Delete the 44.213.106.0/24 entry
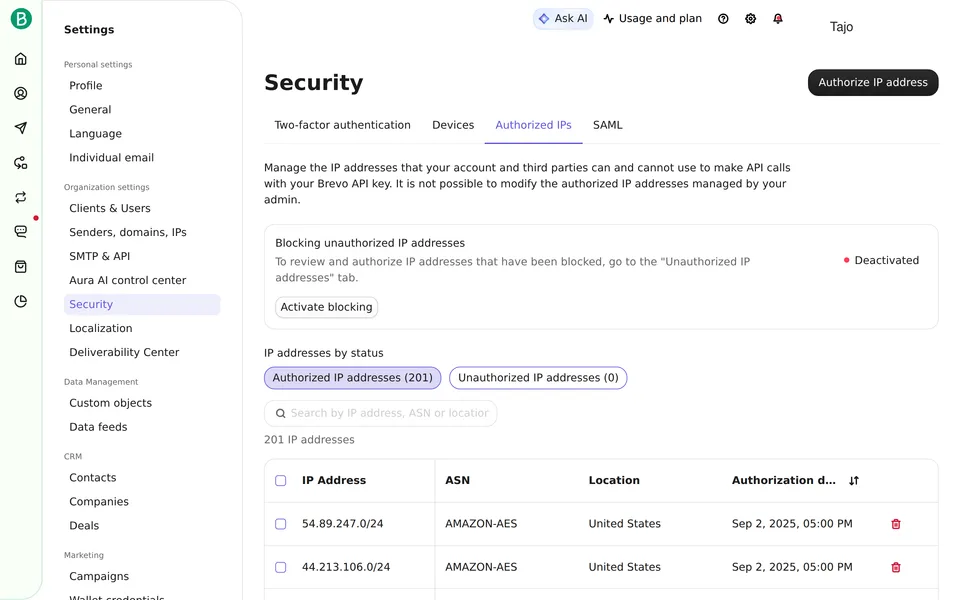The height and width of the screenshot is (600, 960). coord(896,568)
